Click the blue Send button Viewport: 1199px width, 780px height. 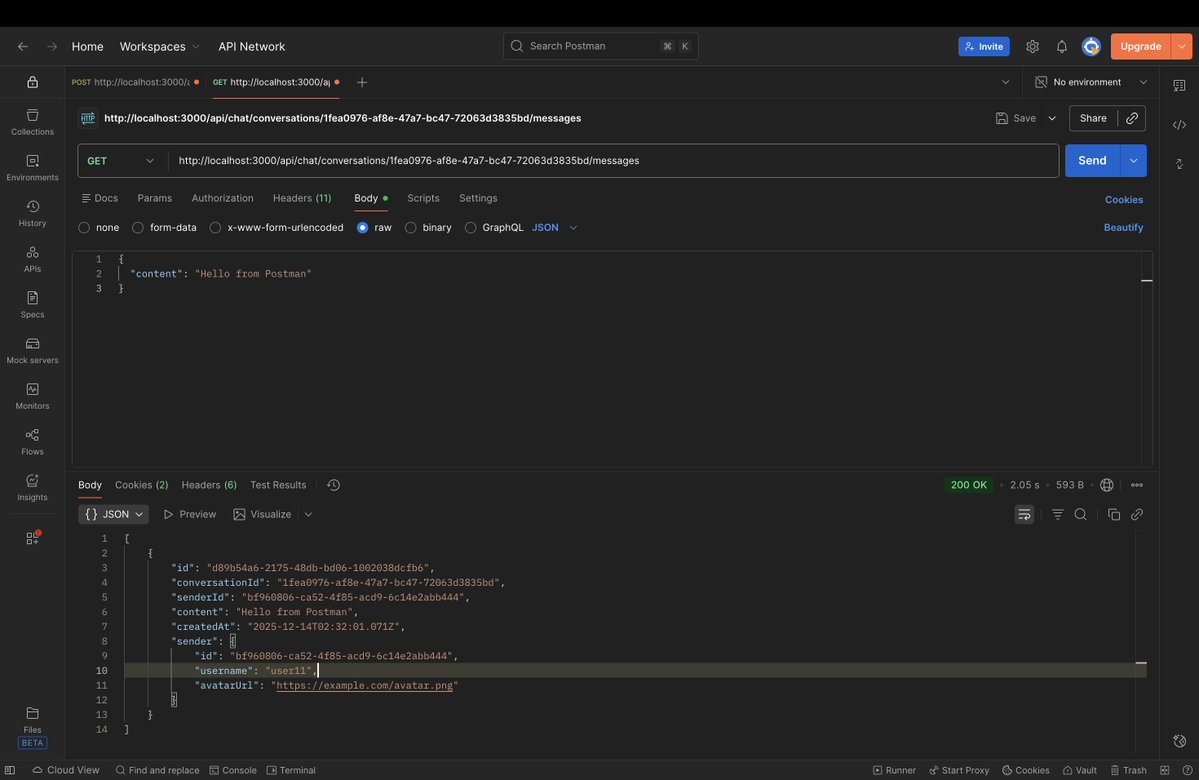(1092, 161)
